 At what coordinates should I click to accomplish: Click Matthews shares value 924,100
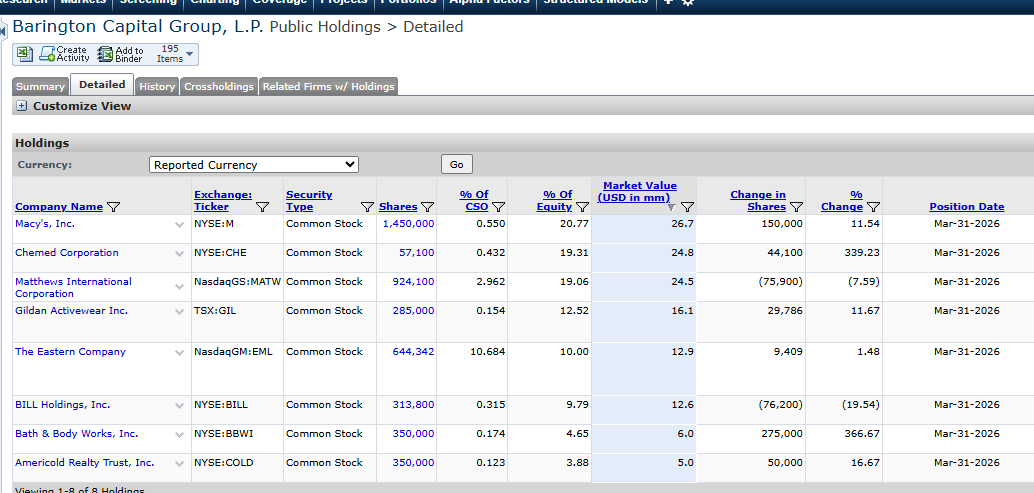[x=413, y=281]
